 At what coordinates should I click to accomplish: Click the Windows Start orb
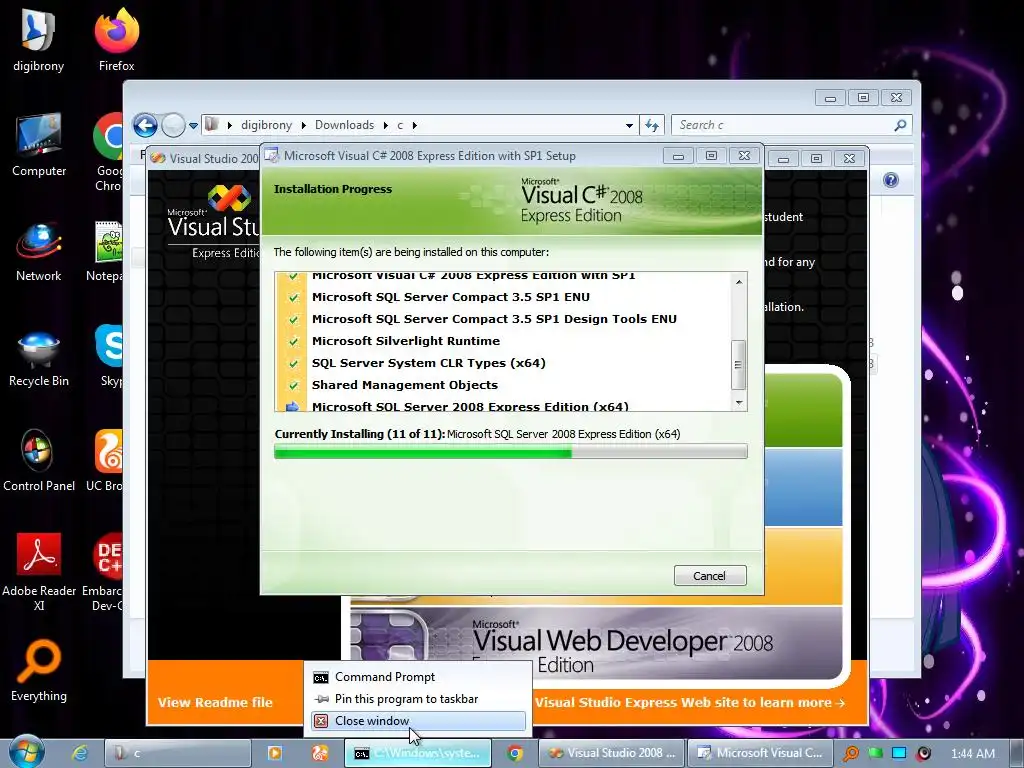[26, 752]
